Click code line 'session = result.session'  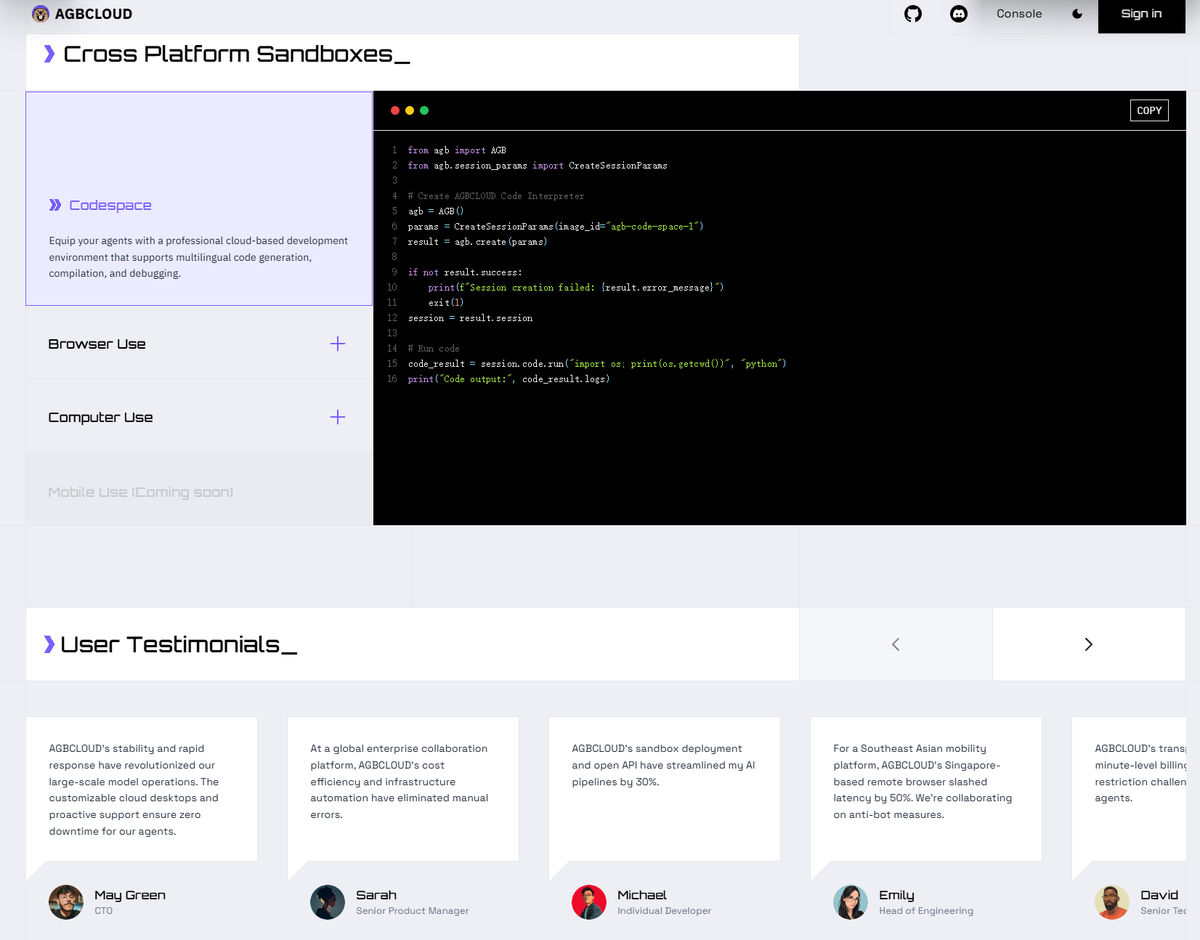pyautogui.click(x=470, y=318)
